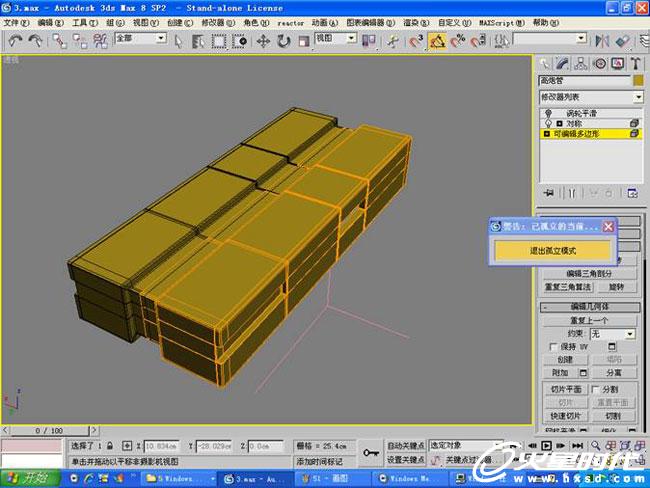Open the 帮助 menu
This screenshot has height=488, width=650.
tap(546, 23)
